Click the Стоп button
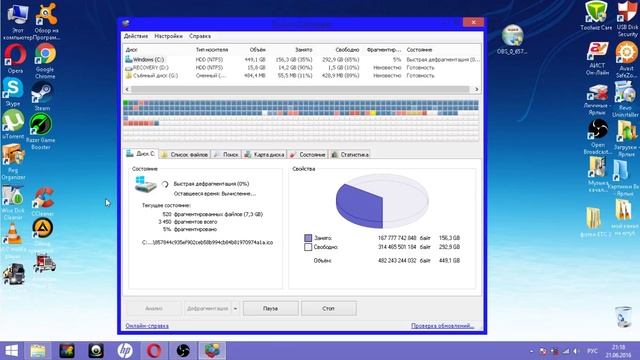Screen dimensions: 640x360 click(x=329, y=309)
